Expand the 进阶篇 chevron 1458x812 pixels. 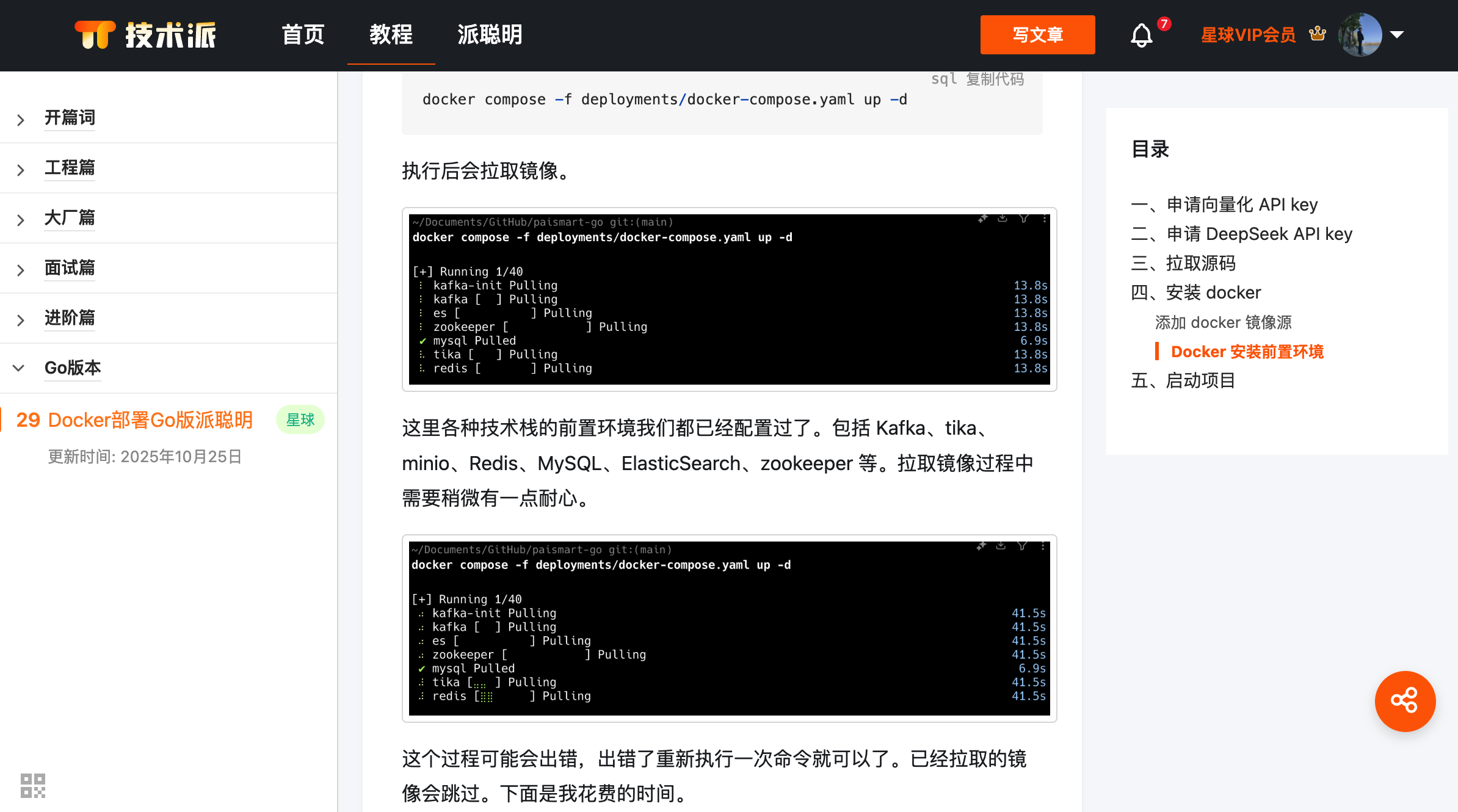tap(20, 320)
